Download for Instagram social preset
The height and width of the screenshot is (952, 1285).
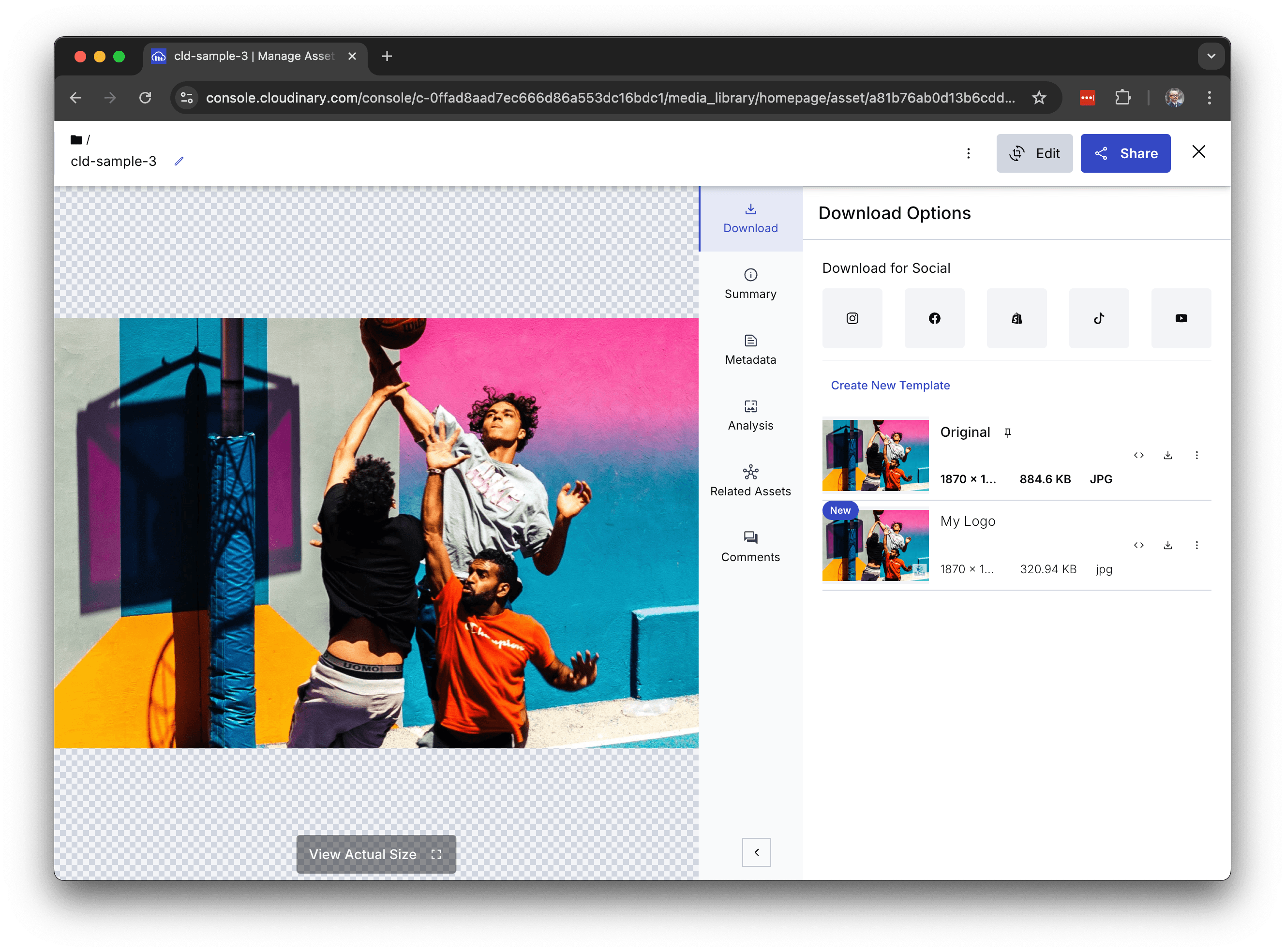[852, 318]
